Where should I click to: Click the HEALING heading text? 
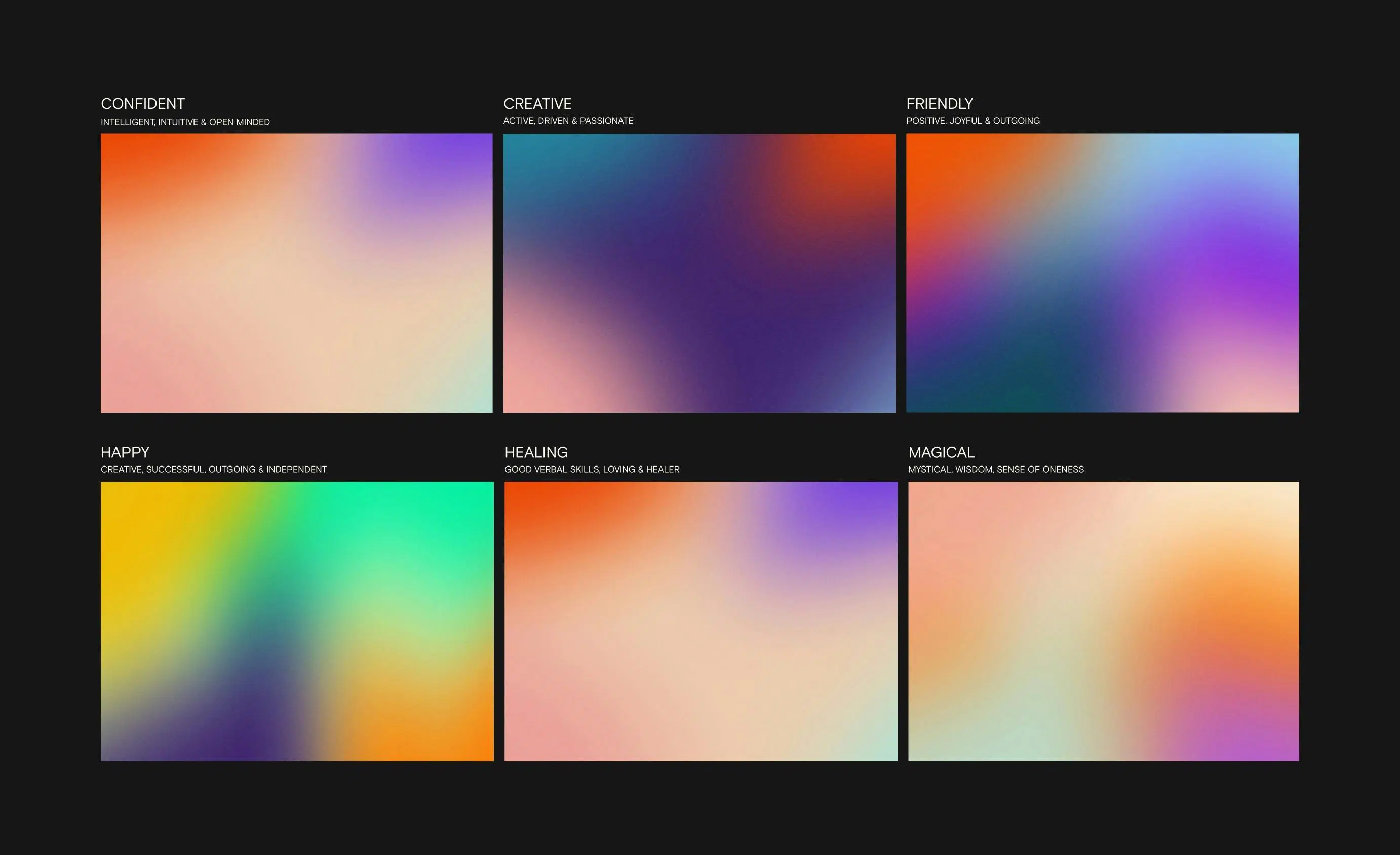pos(536,452)
